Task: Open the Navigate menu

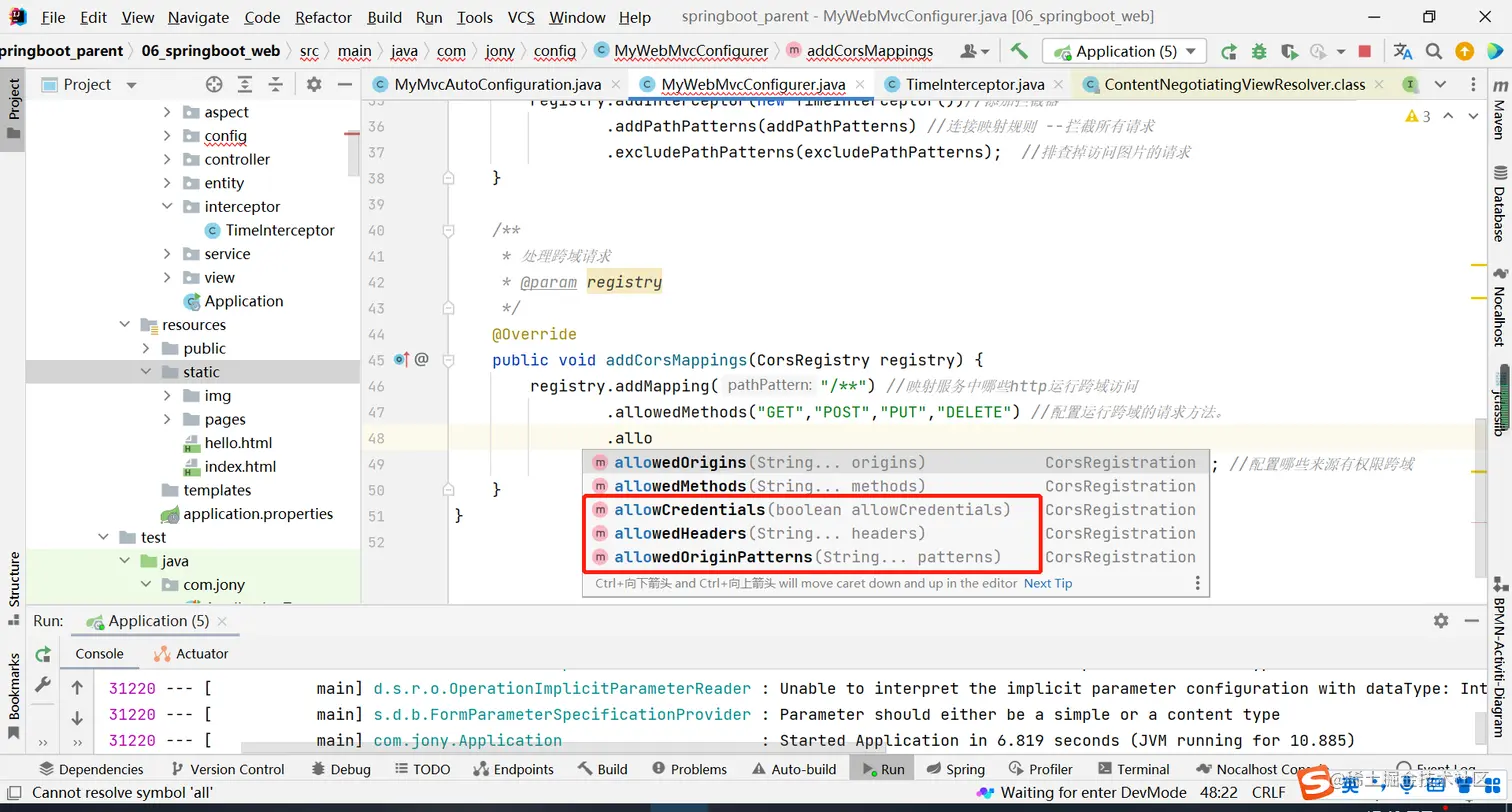Action: pos(199,17)
